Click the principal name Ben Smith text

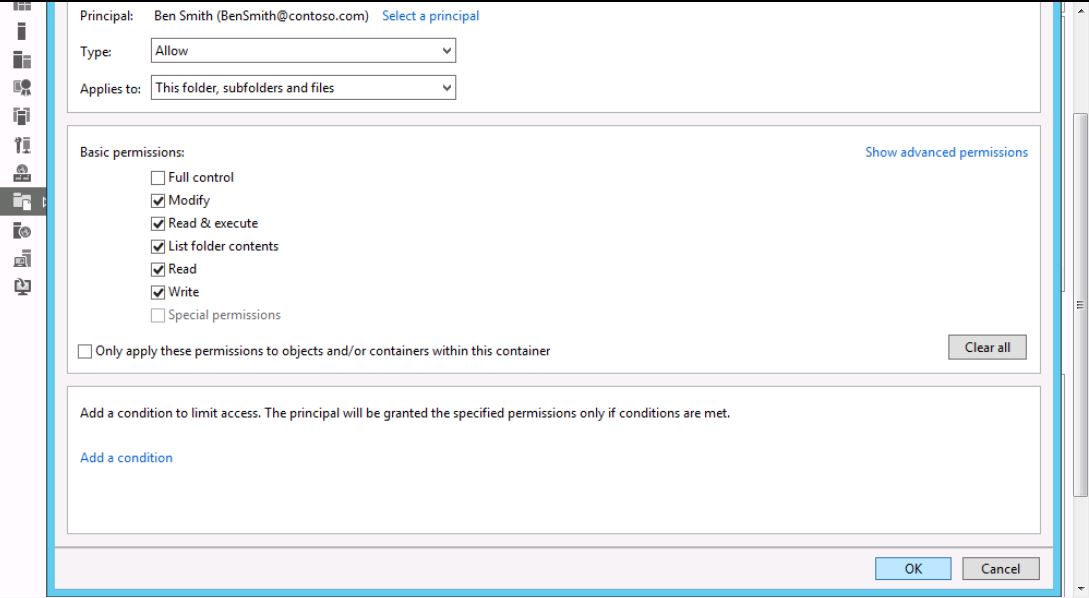click(261, 15)
